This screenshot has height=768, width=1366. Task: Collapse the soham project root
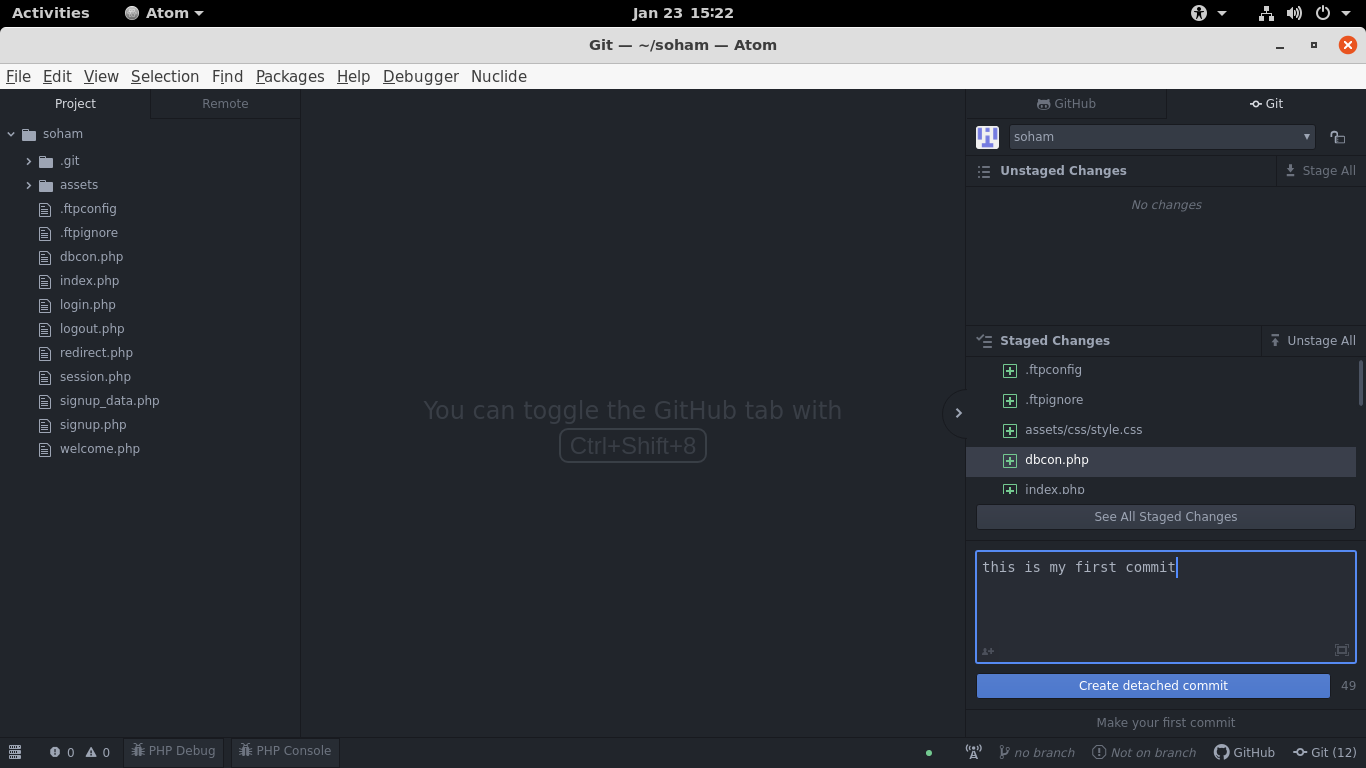[x=11, y=134]
